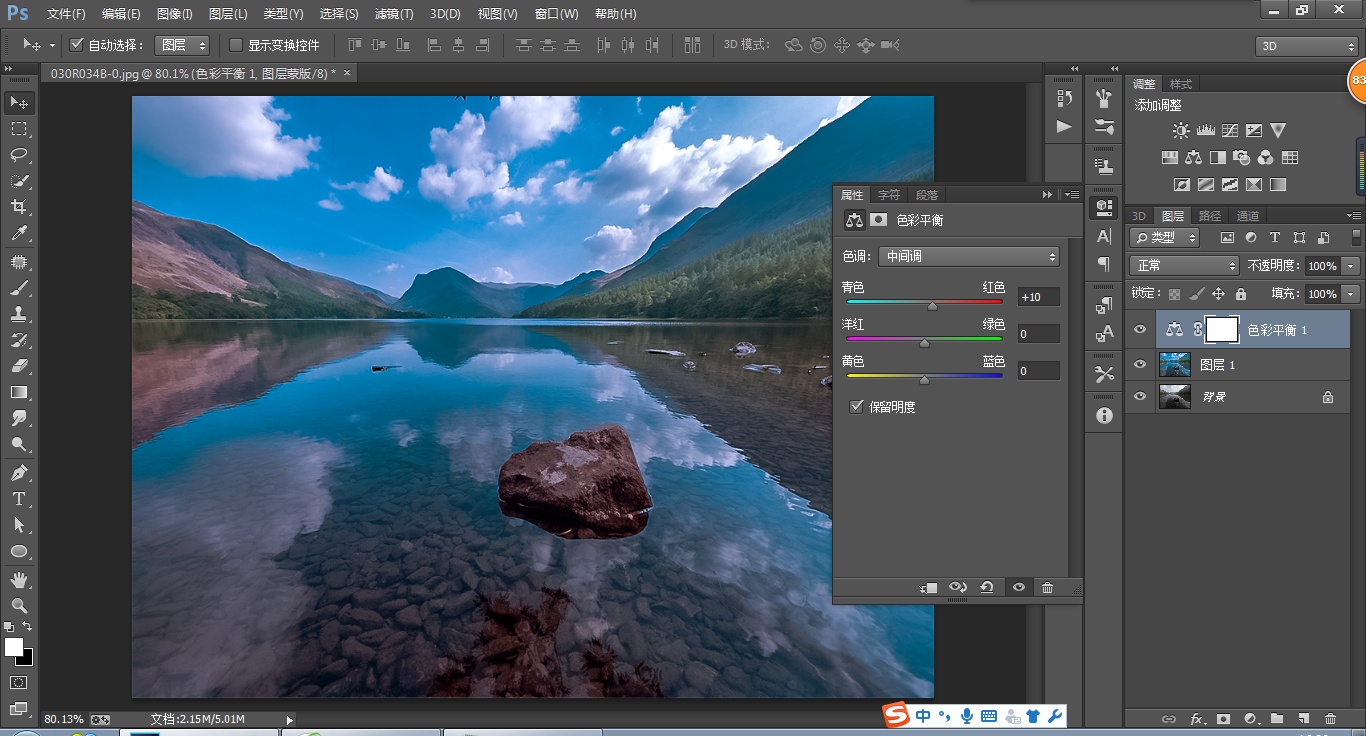Screen dimensions: 1366x736
Task: Add a Curves adjustment
Action: (x=1229, y=131)
